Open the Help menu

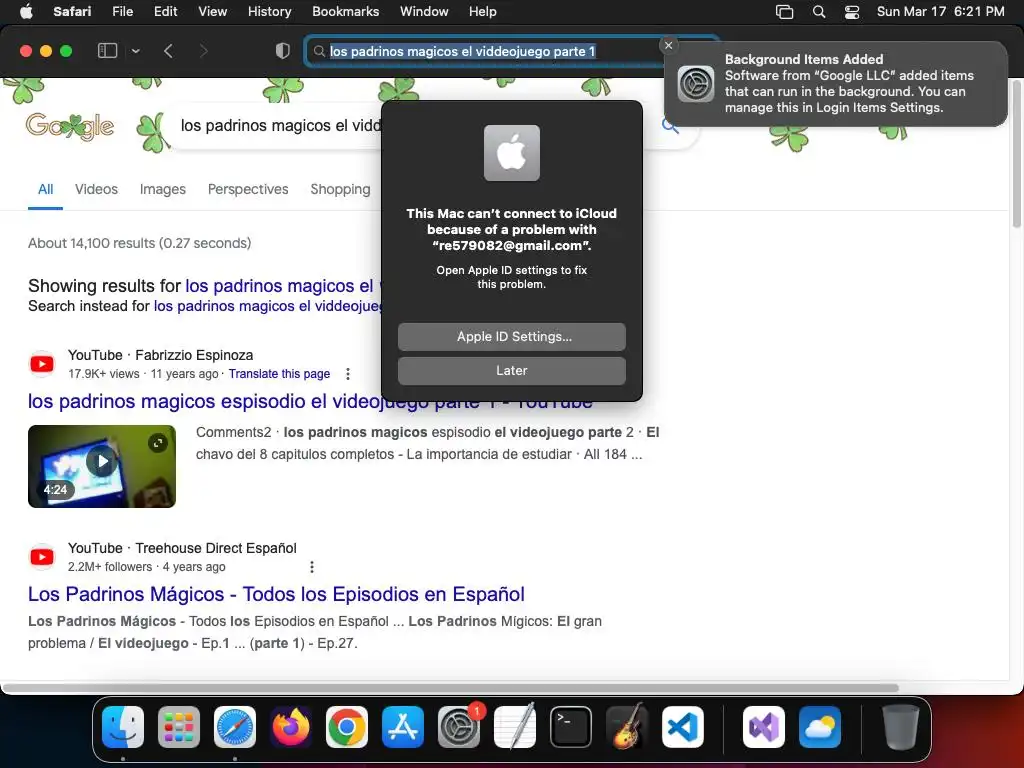tap(483, 11)
